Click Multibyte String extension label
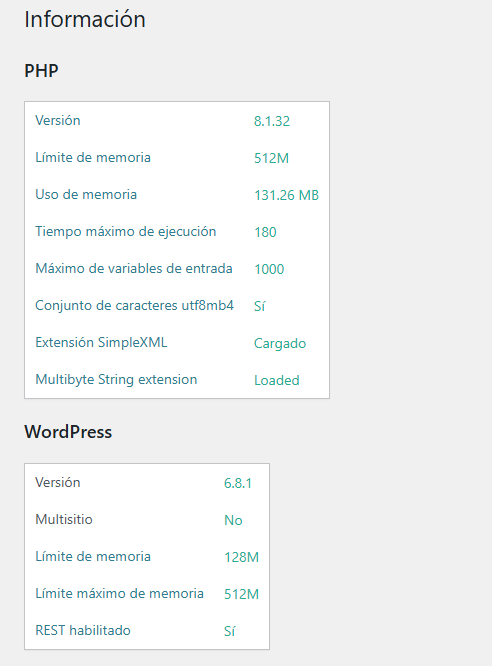The image size is (492, 666). point(116,379)
